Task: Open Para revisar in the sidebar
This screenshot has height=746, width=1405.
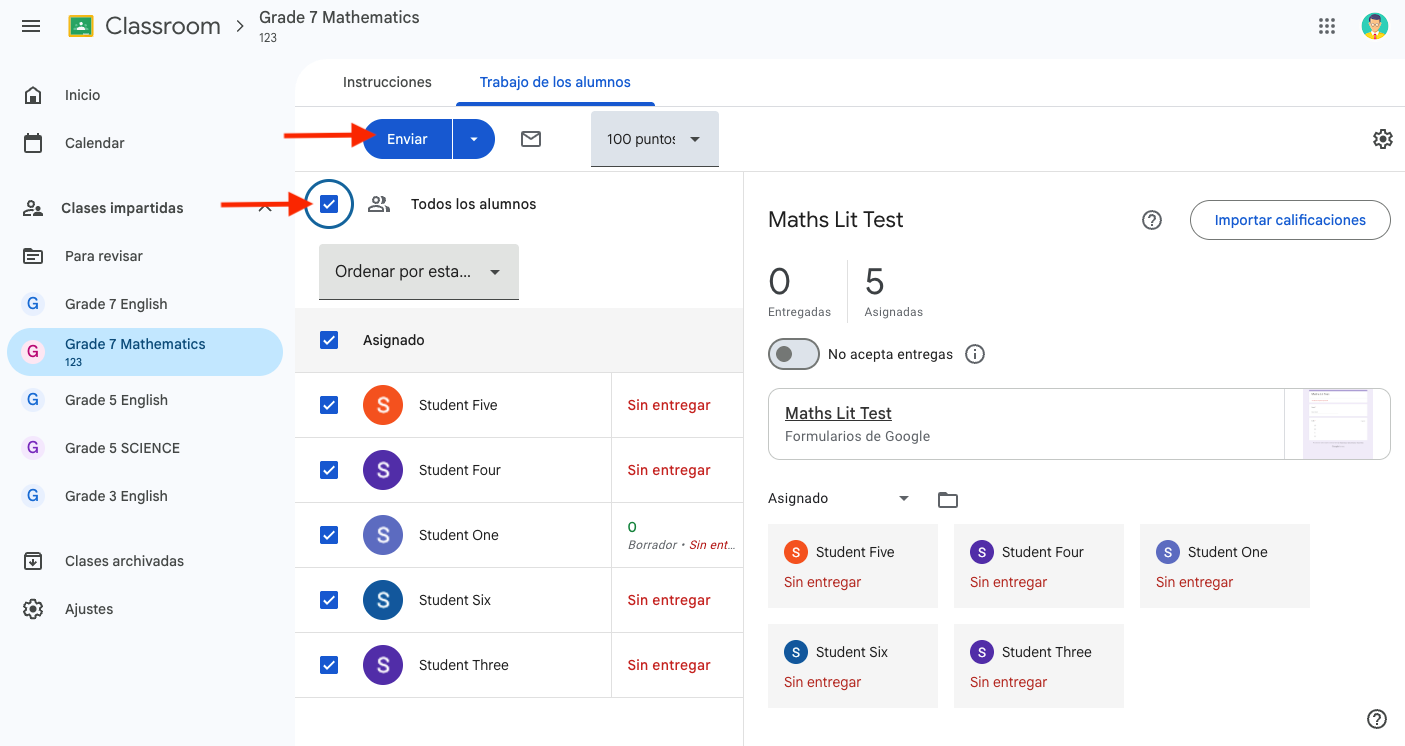Action: point(104,256)
